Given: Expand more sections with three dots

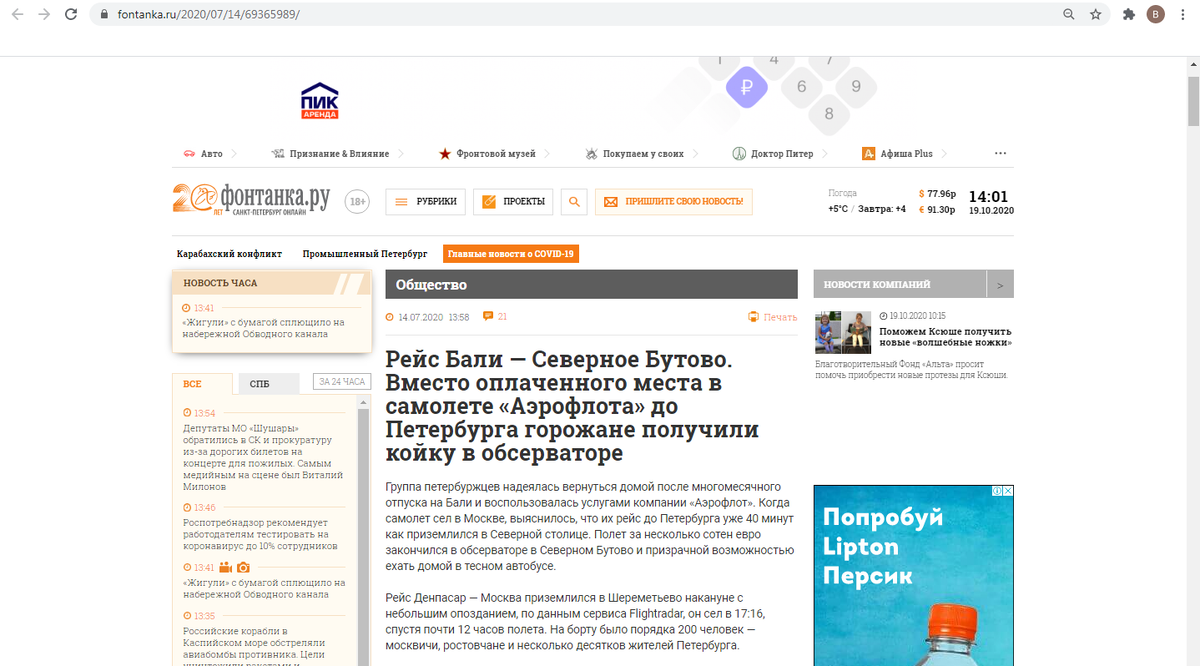Looking at the screenshot, I should pyautogui.click(x=1000, y=154).
